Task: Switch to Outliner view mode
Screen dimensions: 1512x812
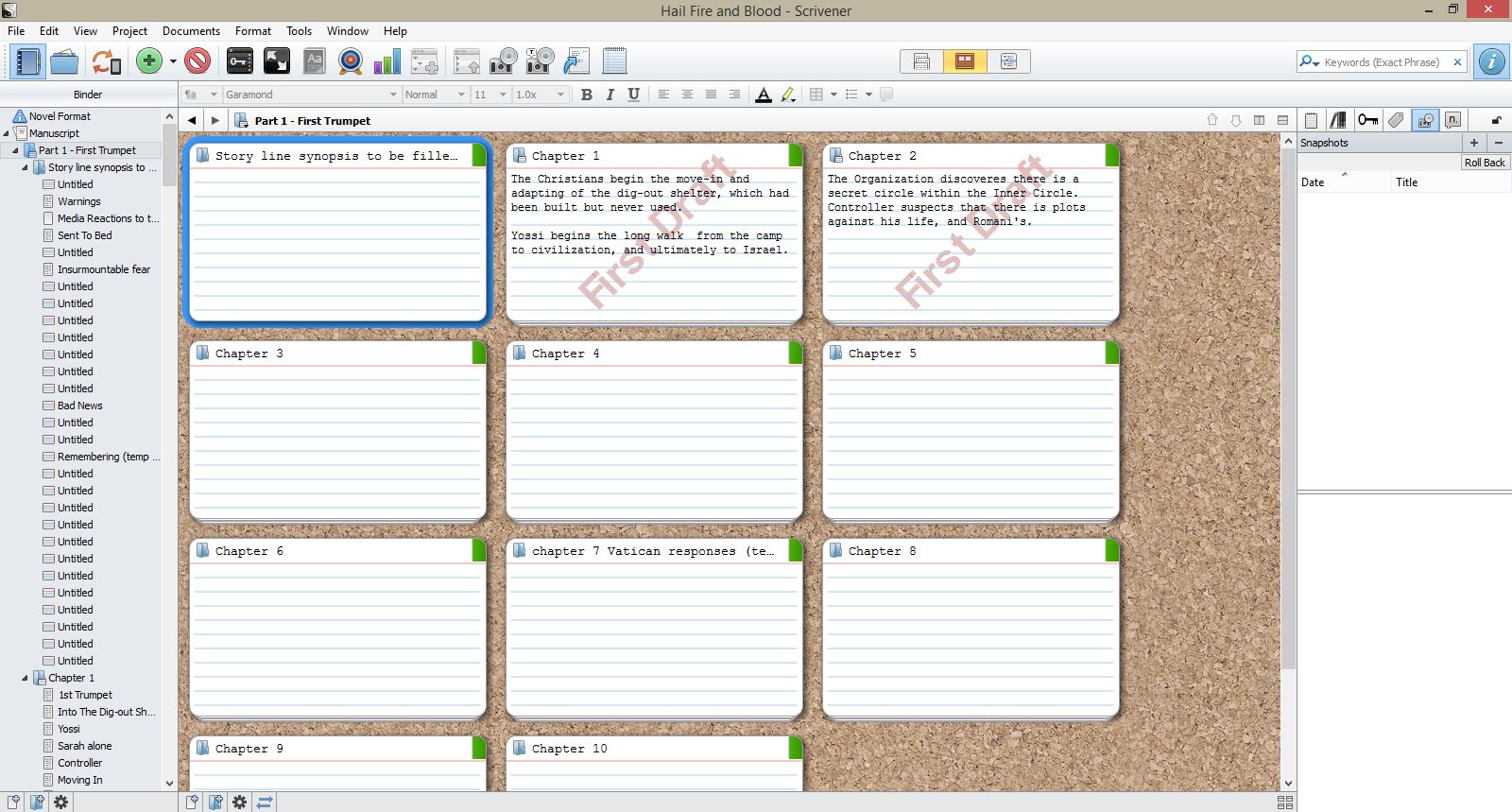Action: [1008, 61]
